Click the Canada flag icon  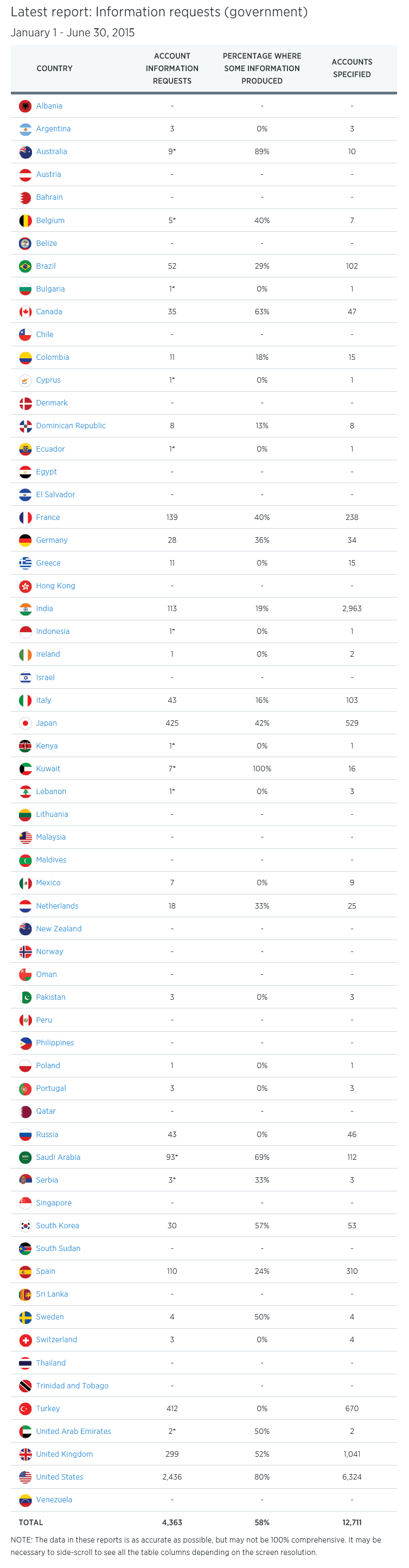coord(25,312)
